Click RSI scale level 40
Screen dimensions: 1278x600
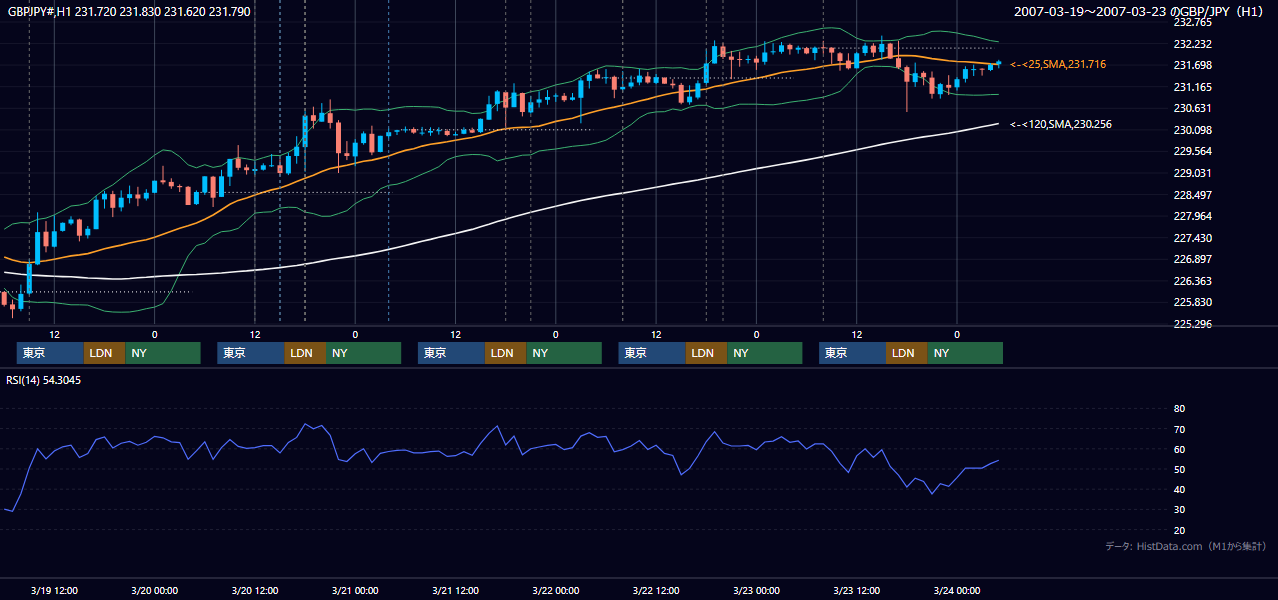(1179, 489)
